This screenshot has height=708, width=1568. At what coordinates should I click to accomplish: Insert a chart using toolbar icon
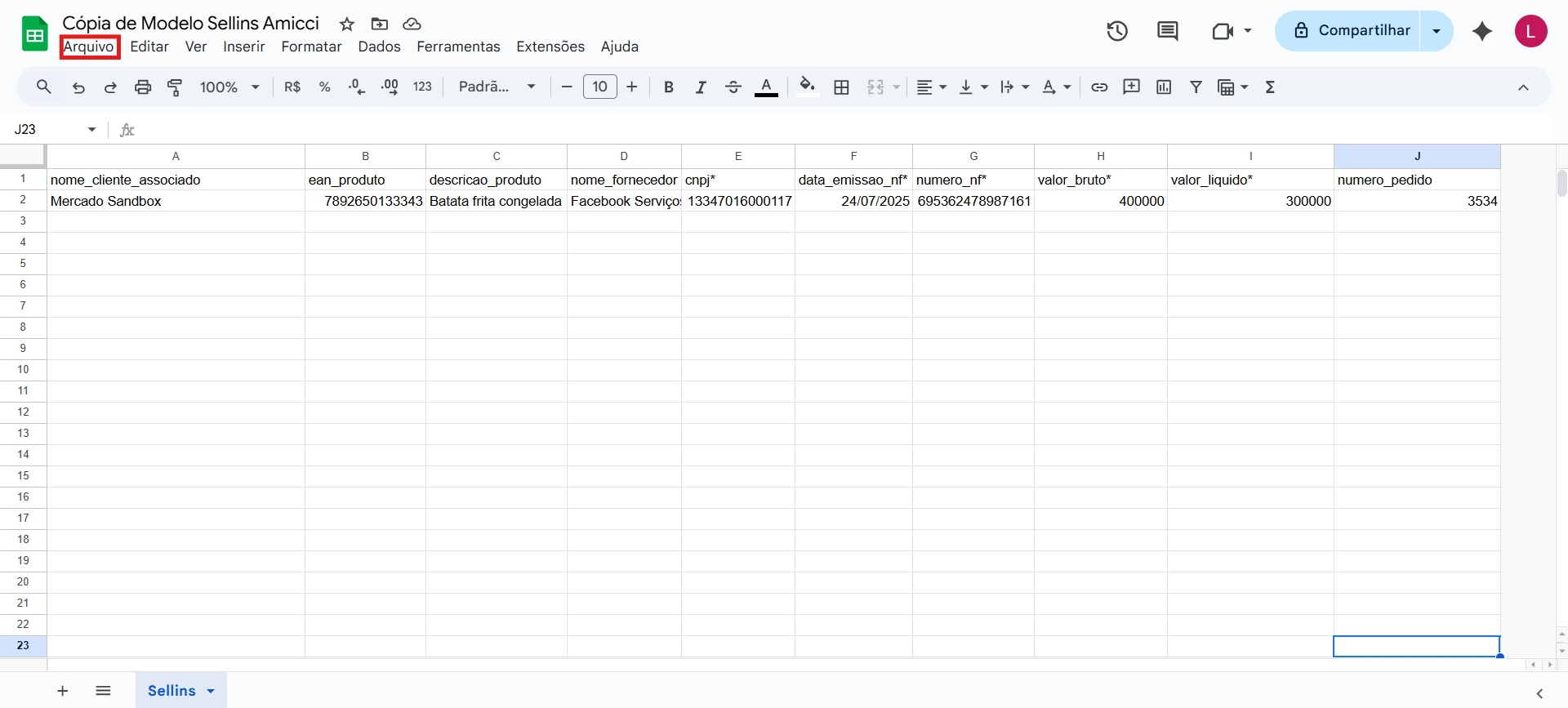[1164, 87]
